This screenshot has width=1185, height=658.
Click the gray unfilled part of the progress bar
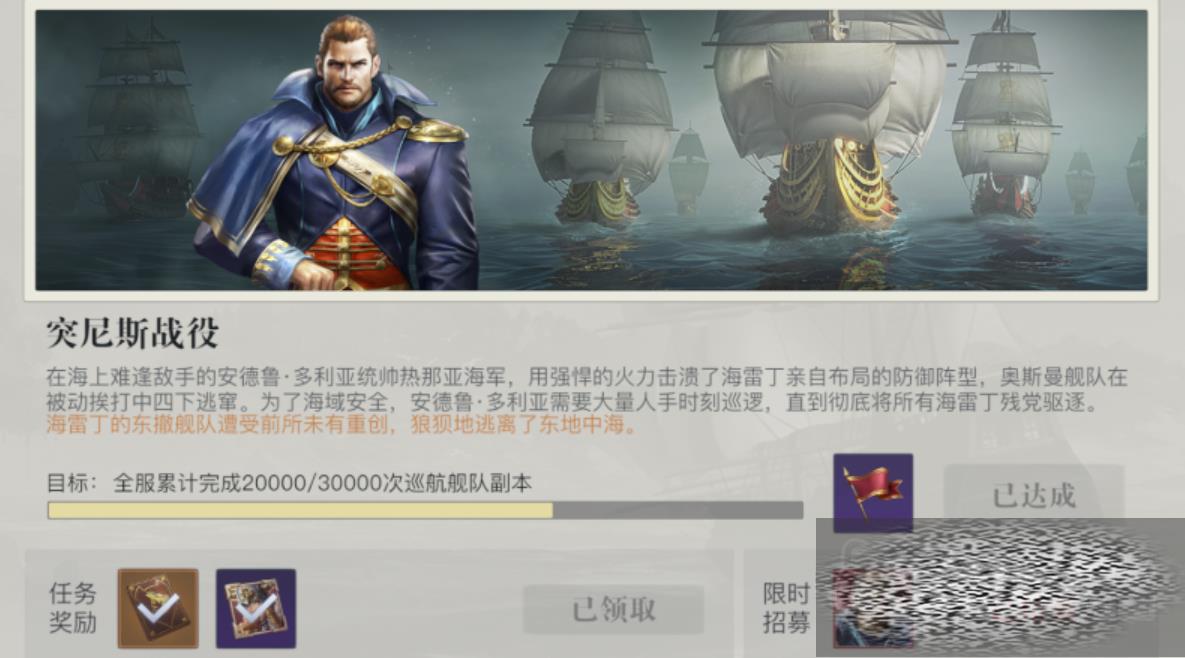pyautogui.click(x=678, y=511)
